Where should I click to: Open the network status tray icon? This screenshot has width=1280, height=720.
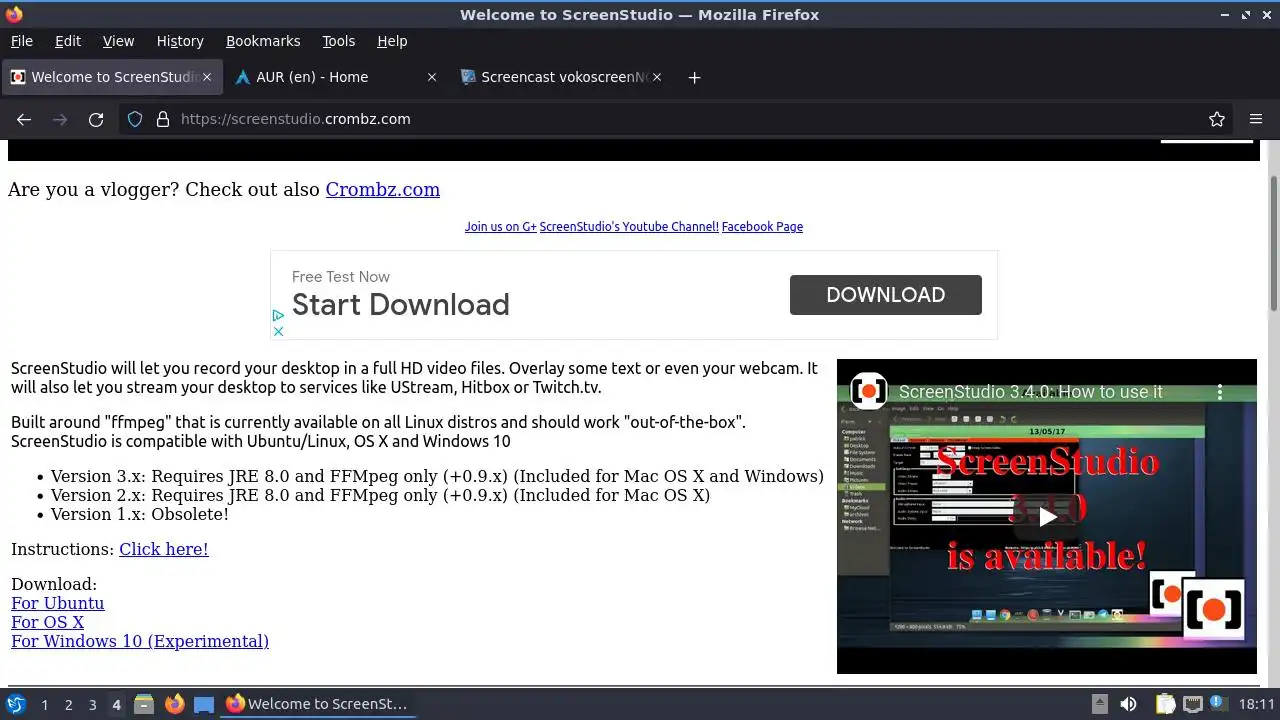1192,704
